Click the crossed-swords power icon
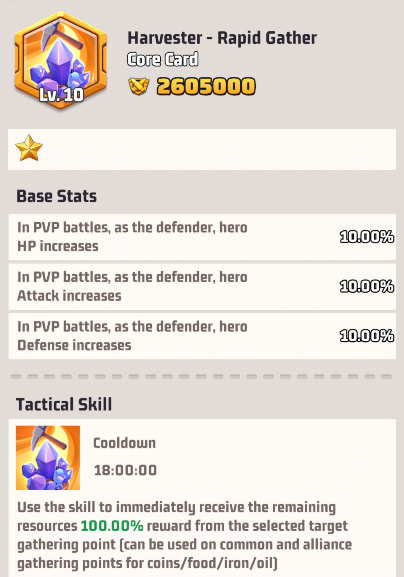 139,86
